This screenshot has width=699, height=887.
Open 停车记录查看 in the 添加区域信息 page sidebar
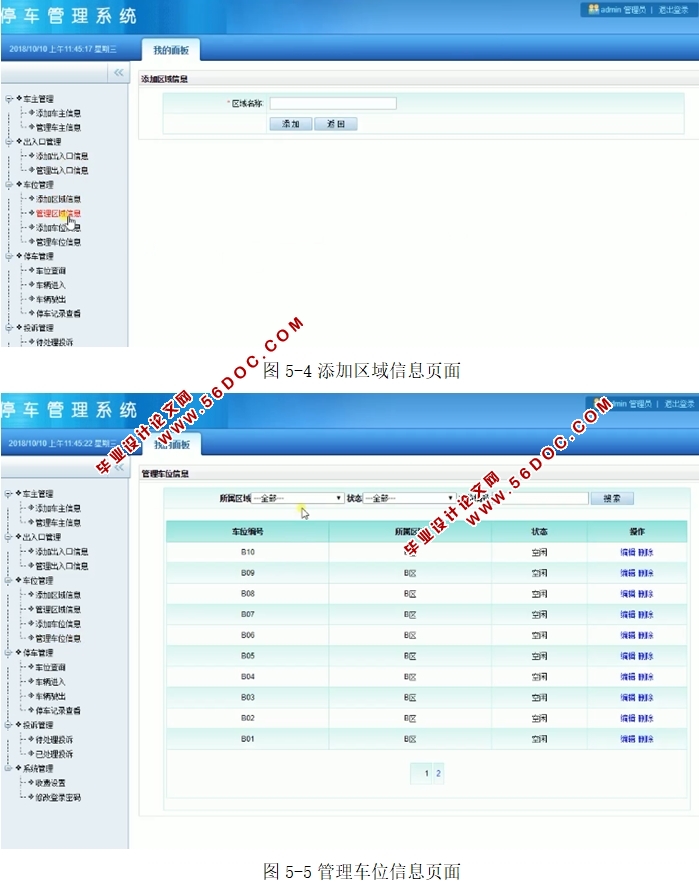(58, 313)
